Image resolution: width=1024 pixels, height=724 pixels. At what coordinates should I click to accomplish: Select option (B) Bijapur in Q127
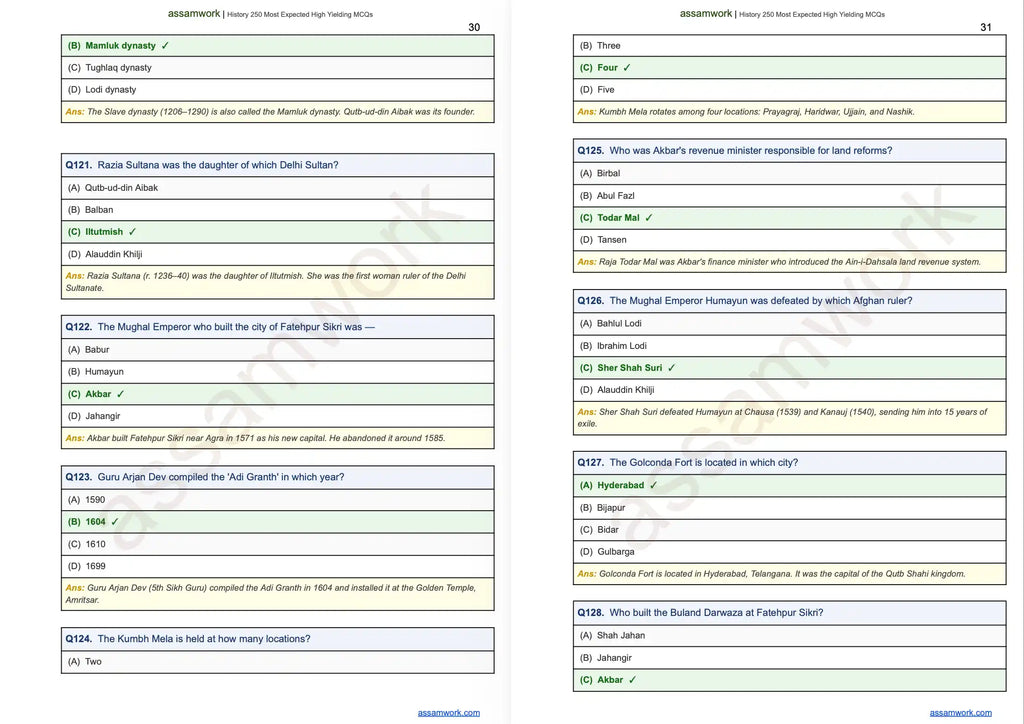(x=790, y=508)
